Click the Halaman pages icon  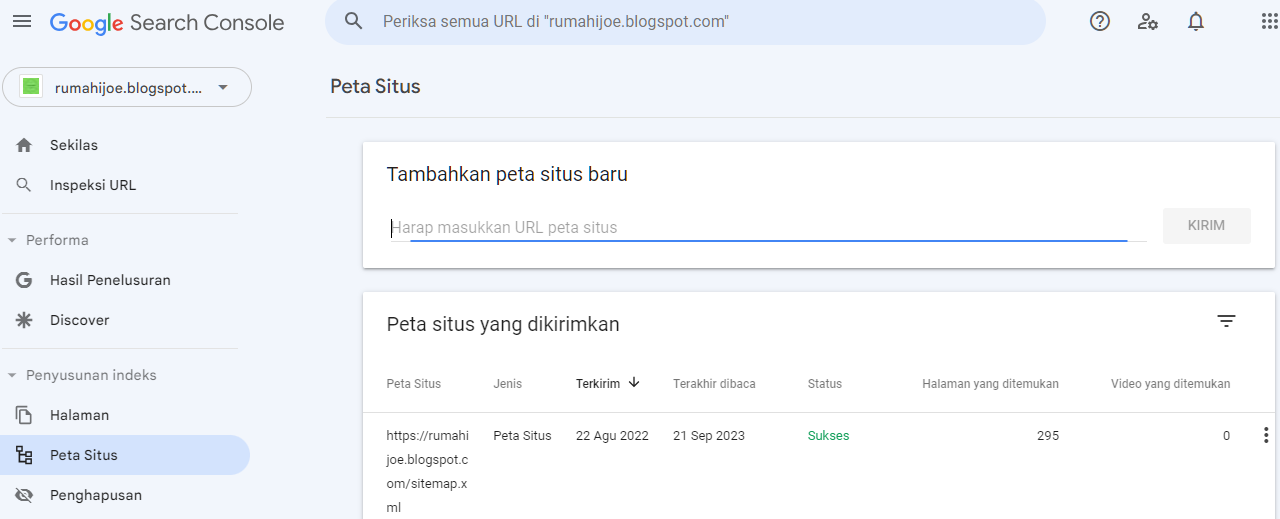pyautogui.click(x=24, y=415)
